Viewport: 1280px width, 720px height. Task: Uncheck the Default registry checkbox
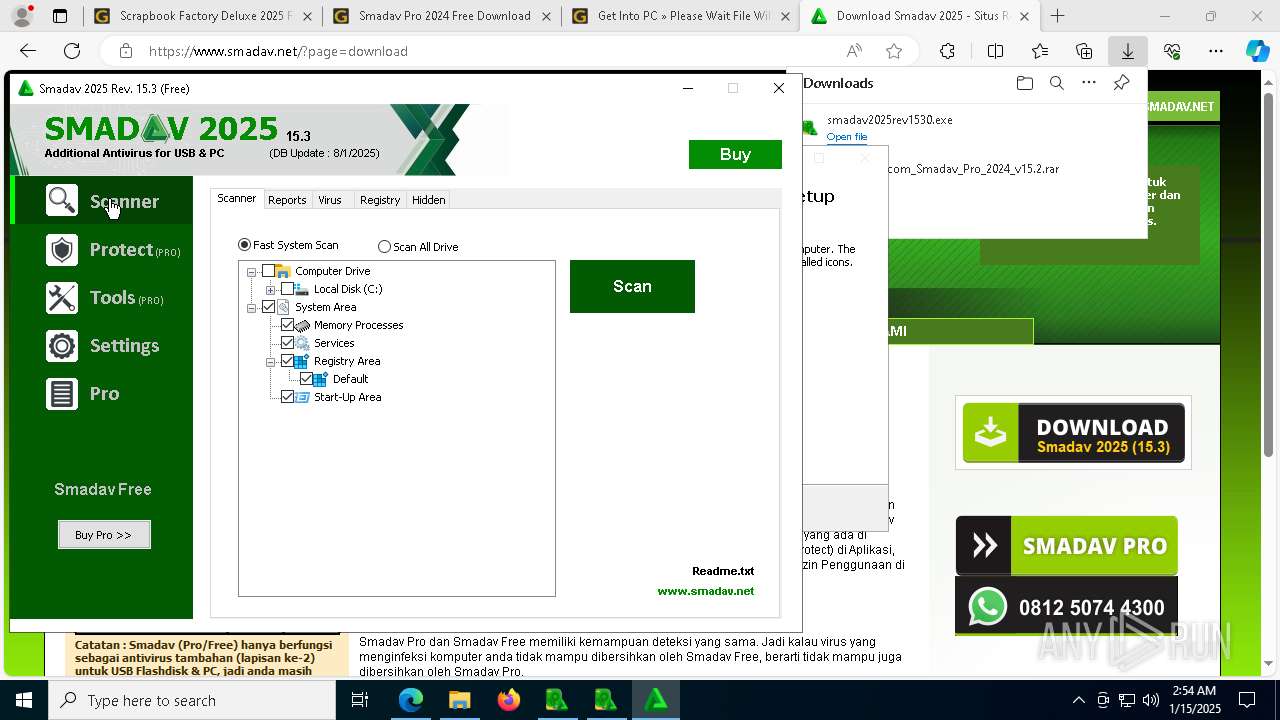coord(306,379)
